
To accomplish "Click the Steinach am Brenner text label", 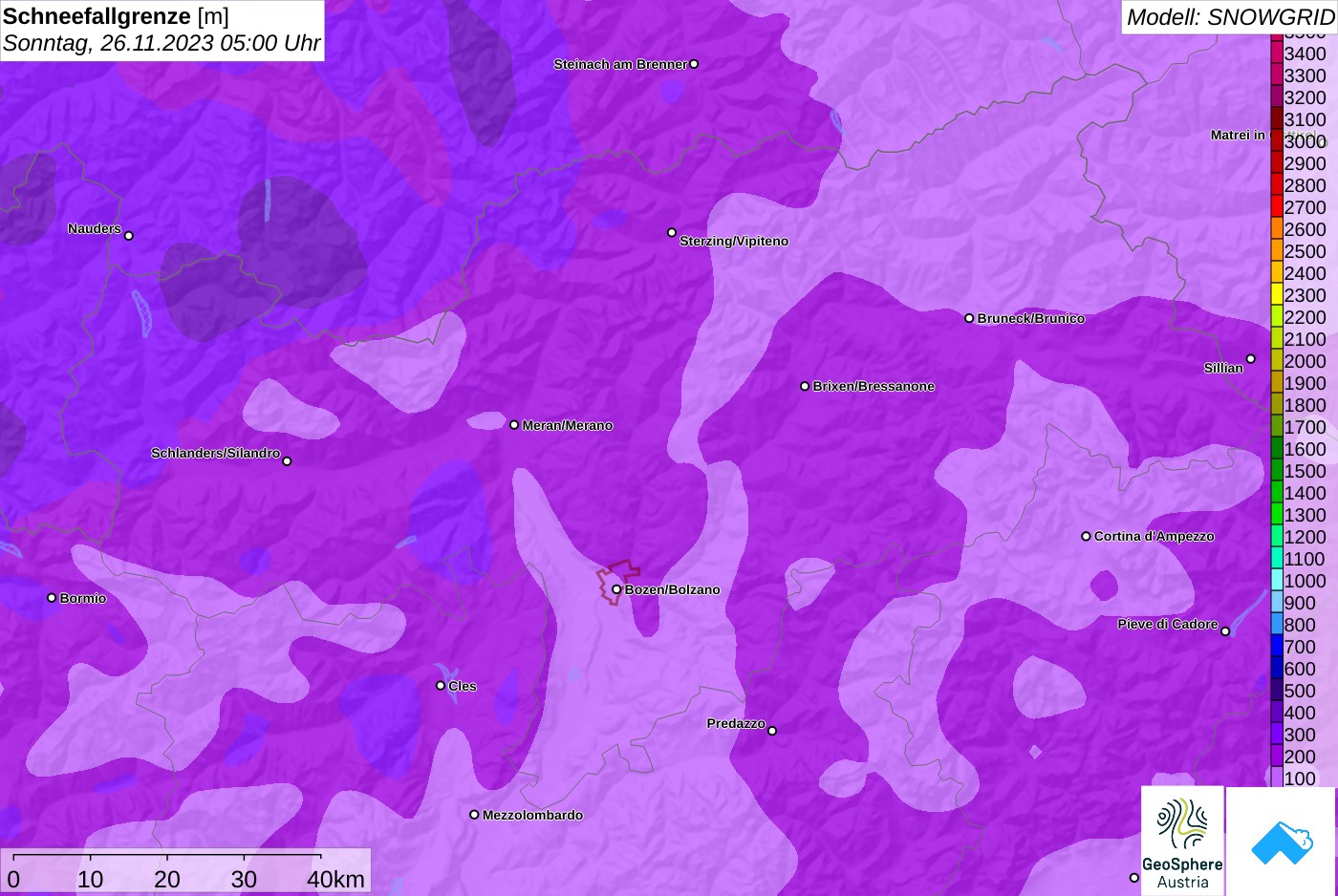I will coord(620,64).
